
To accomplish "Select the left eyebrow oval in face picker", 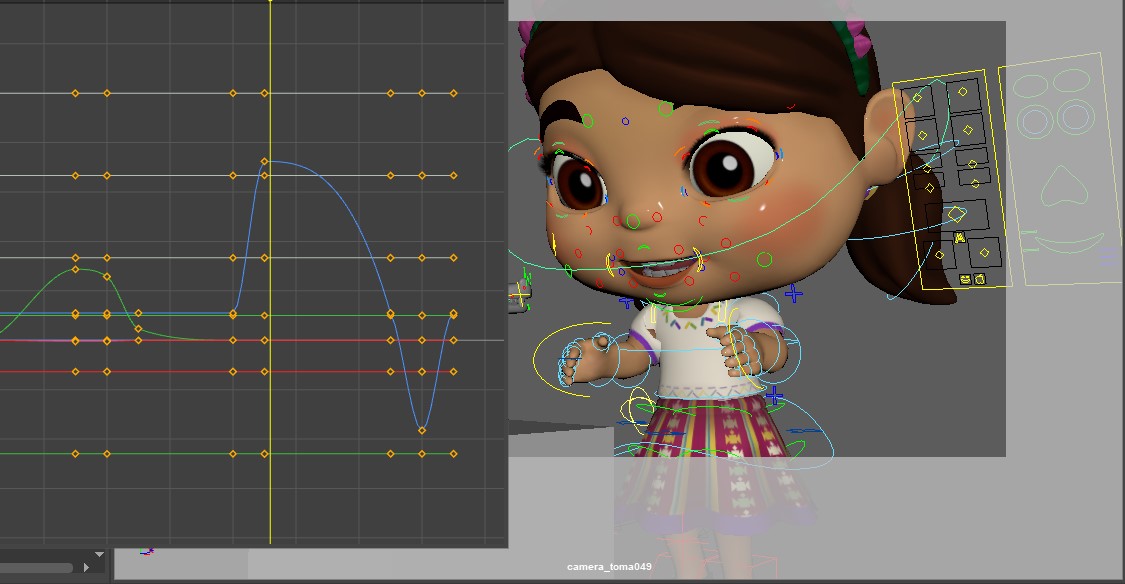I will [1031, 86].
